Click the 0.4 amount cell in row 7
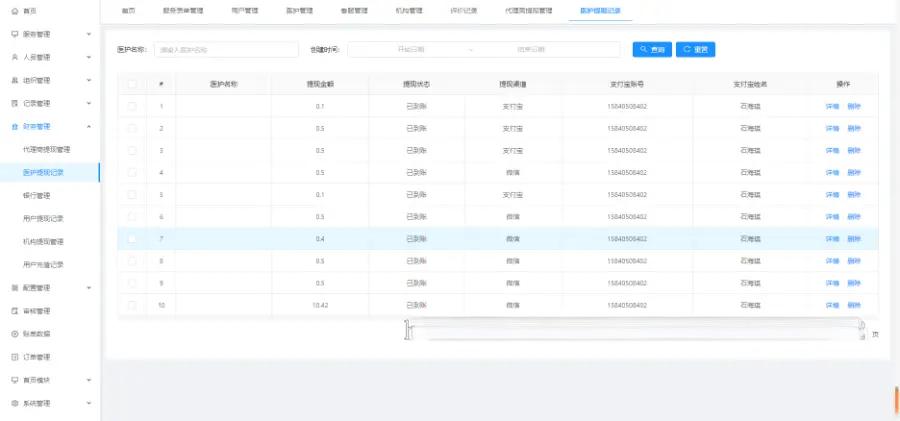This screenshot has width=900, height=421. click(x=320, y=239)
